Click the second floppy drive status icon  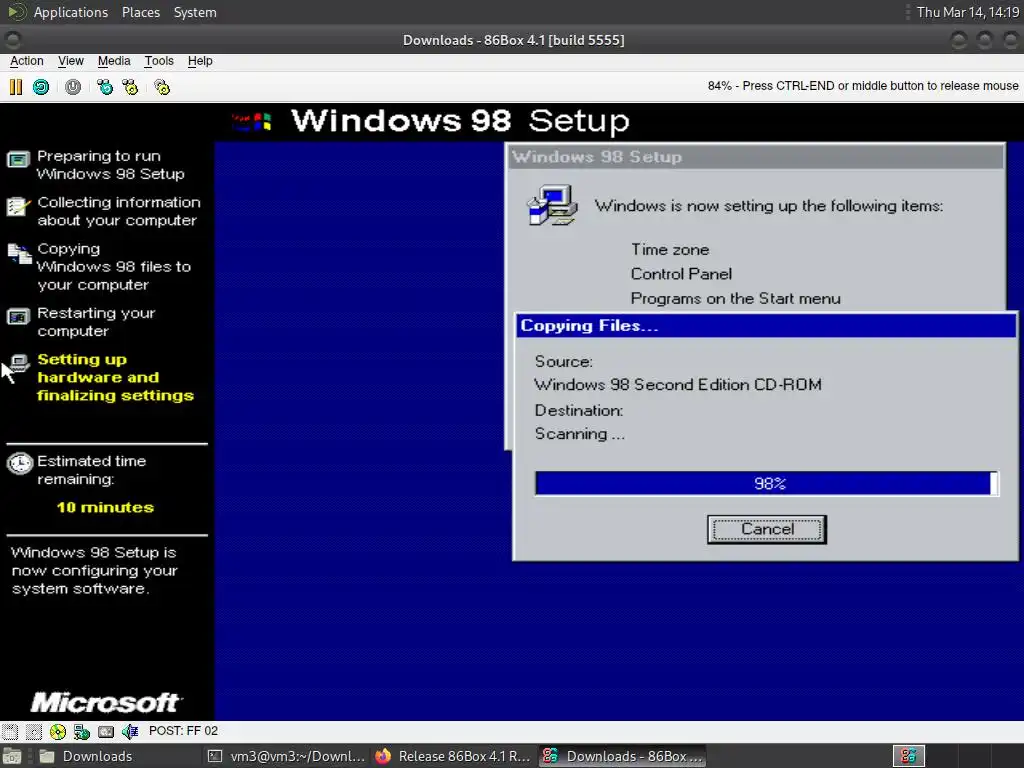[x=33, y=731]
